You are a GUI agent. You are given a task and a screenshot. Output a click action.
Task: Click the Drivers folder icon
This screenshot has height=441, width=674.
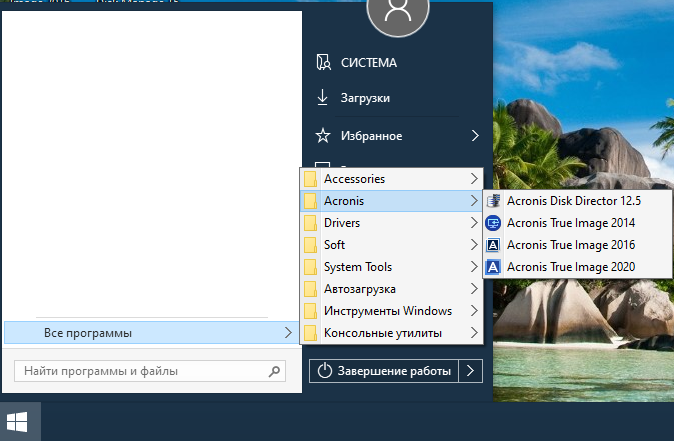tap(310, 223)
